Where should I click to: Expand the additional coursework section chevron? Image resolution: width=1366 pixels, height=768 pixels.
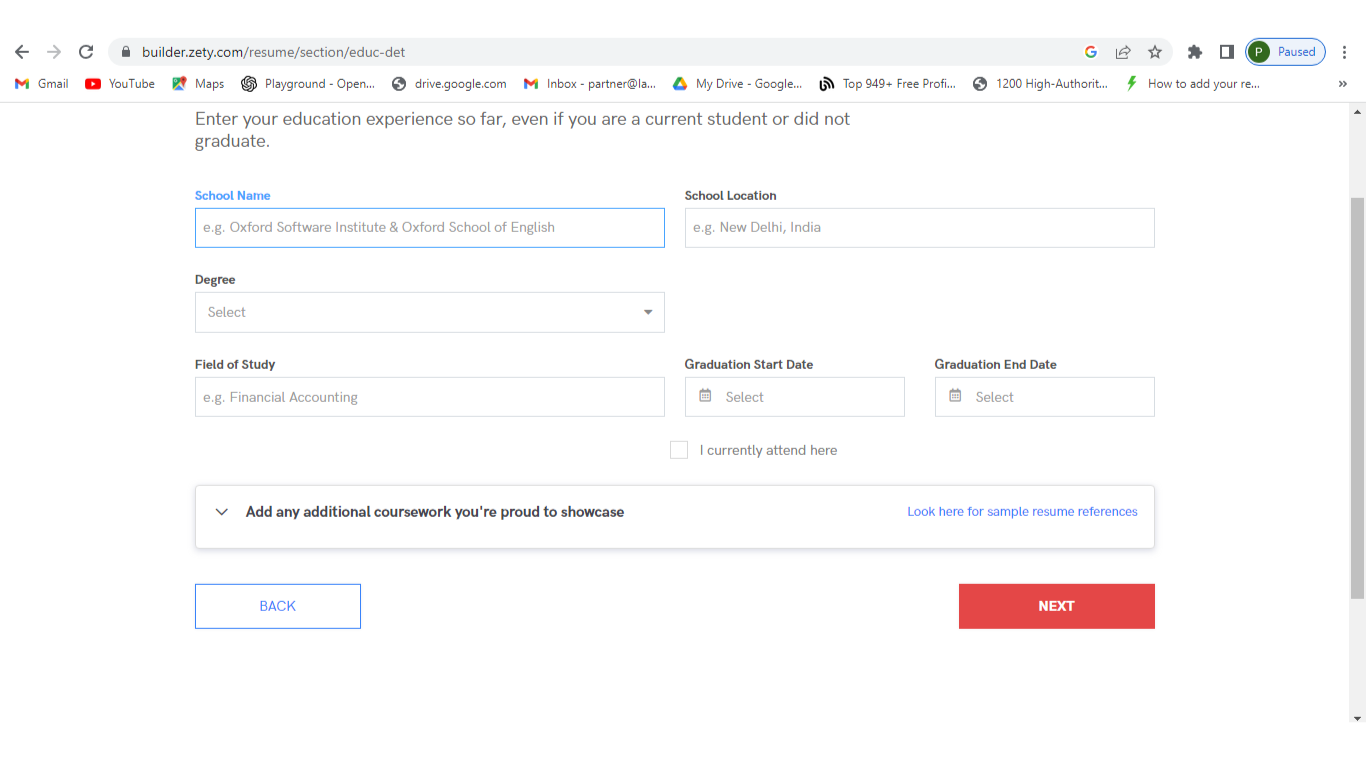(x=222, y=512)
